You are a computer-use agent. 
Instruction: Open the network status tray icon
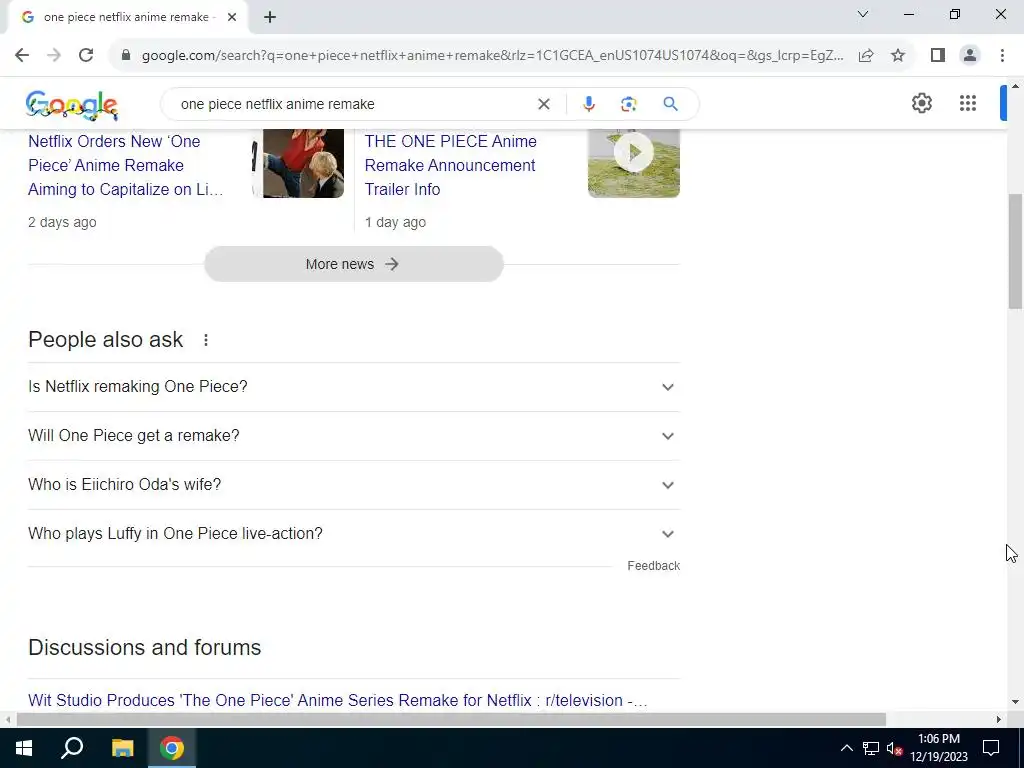click(871, 748)
